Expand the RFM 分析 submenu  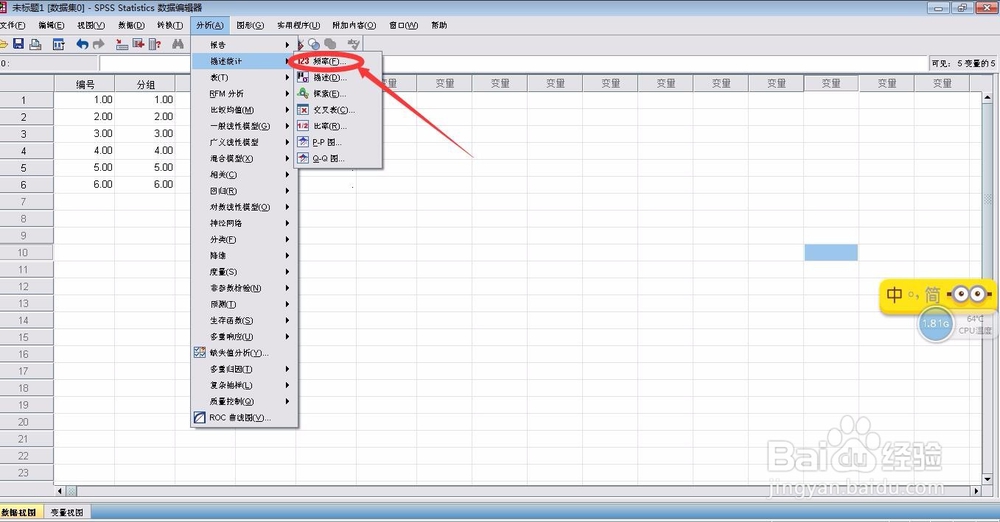click(244, 94)
